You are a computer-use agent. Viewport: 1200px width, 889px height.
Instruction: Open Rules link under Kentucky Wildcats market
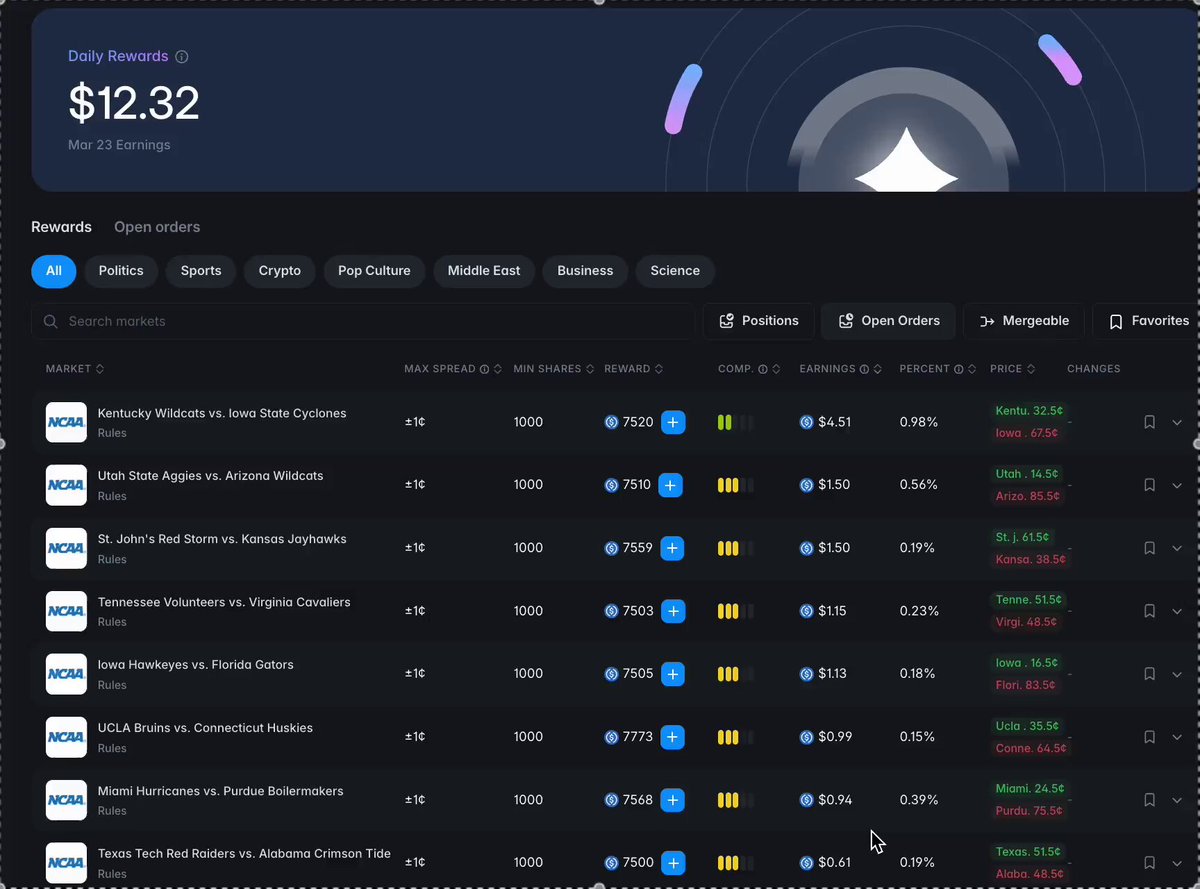point(112,433)
